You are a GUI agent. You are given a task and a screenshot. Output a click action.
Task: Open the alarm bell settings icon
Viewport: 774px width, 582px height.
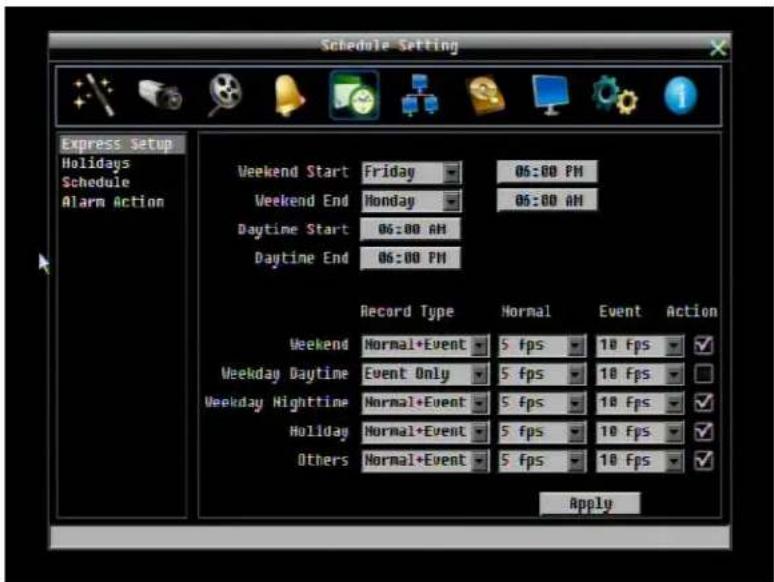[x=289, y=97]
